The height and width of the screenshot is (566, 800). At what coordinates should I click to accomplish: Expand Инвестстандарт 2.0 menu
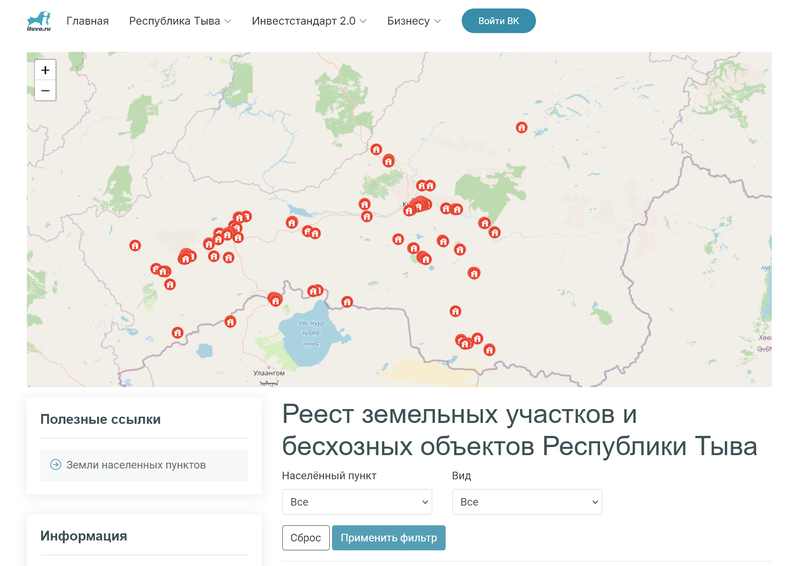coord(309,21)
